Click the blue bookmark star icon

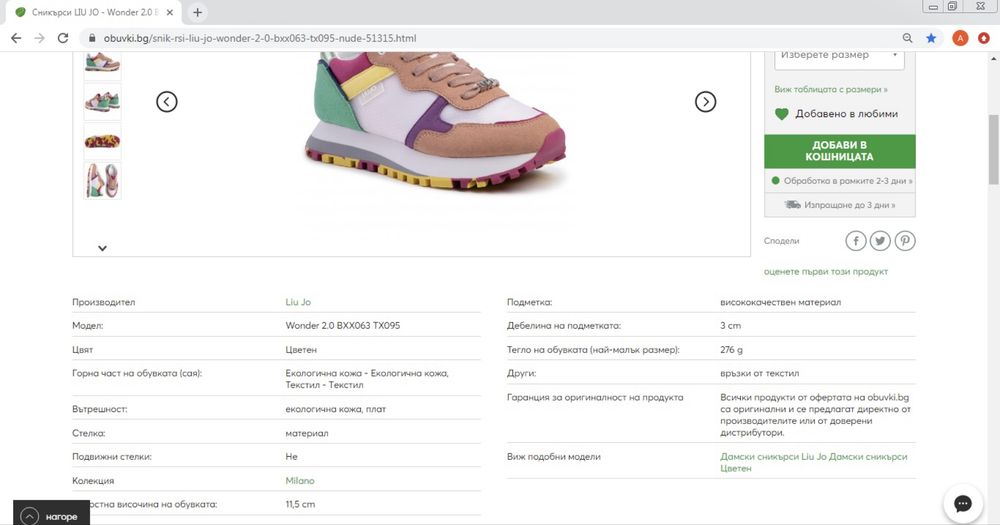pyautogui.click(x=931, y=38)
